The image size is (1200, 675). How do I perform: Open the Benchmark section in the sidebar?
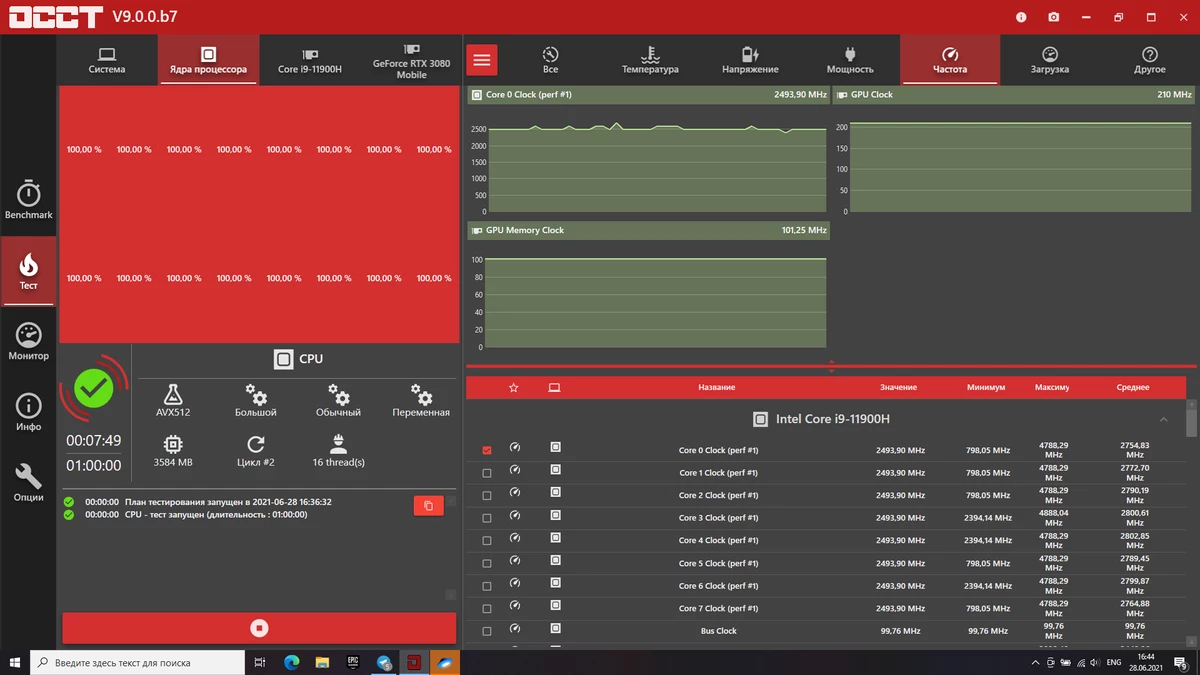click(28, 200)
